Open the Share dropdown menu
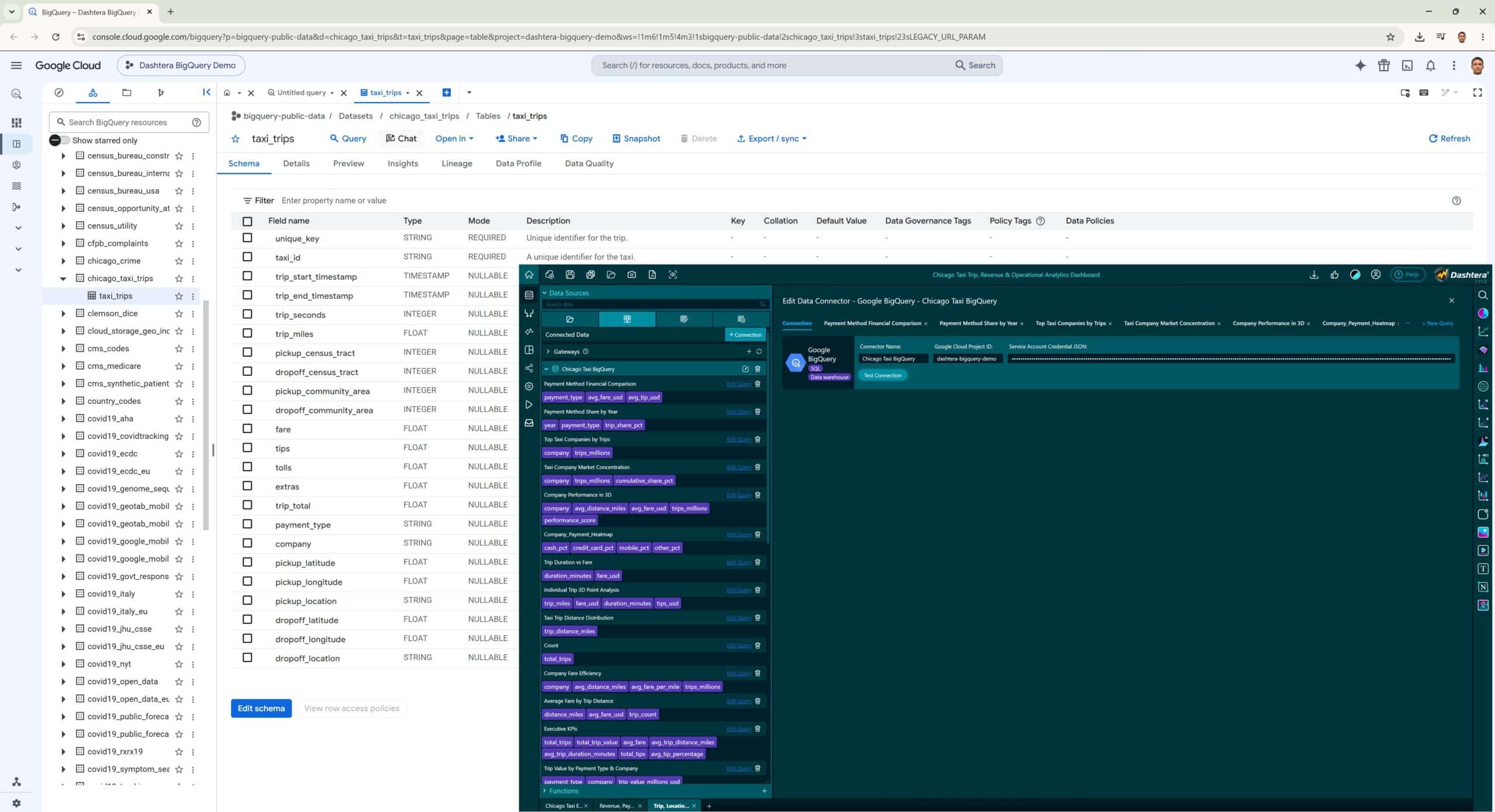Screen dimensions: 1495x812 [516, 138]
